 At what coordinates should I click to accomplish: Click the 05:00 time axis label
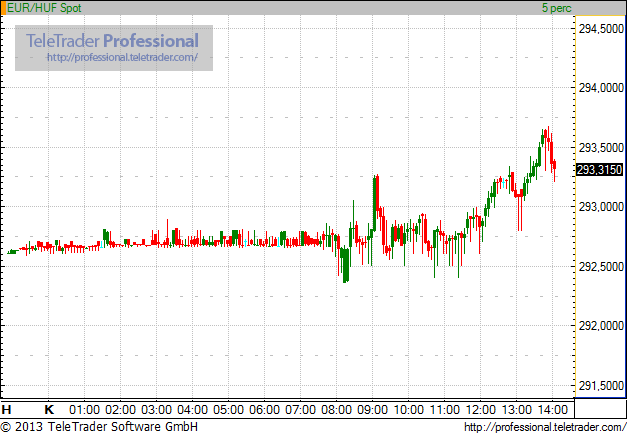[228, 410]
